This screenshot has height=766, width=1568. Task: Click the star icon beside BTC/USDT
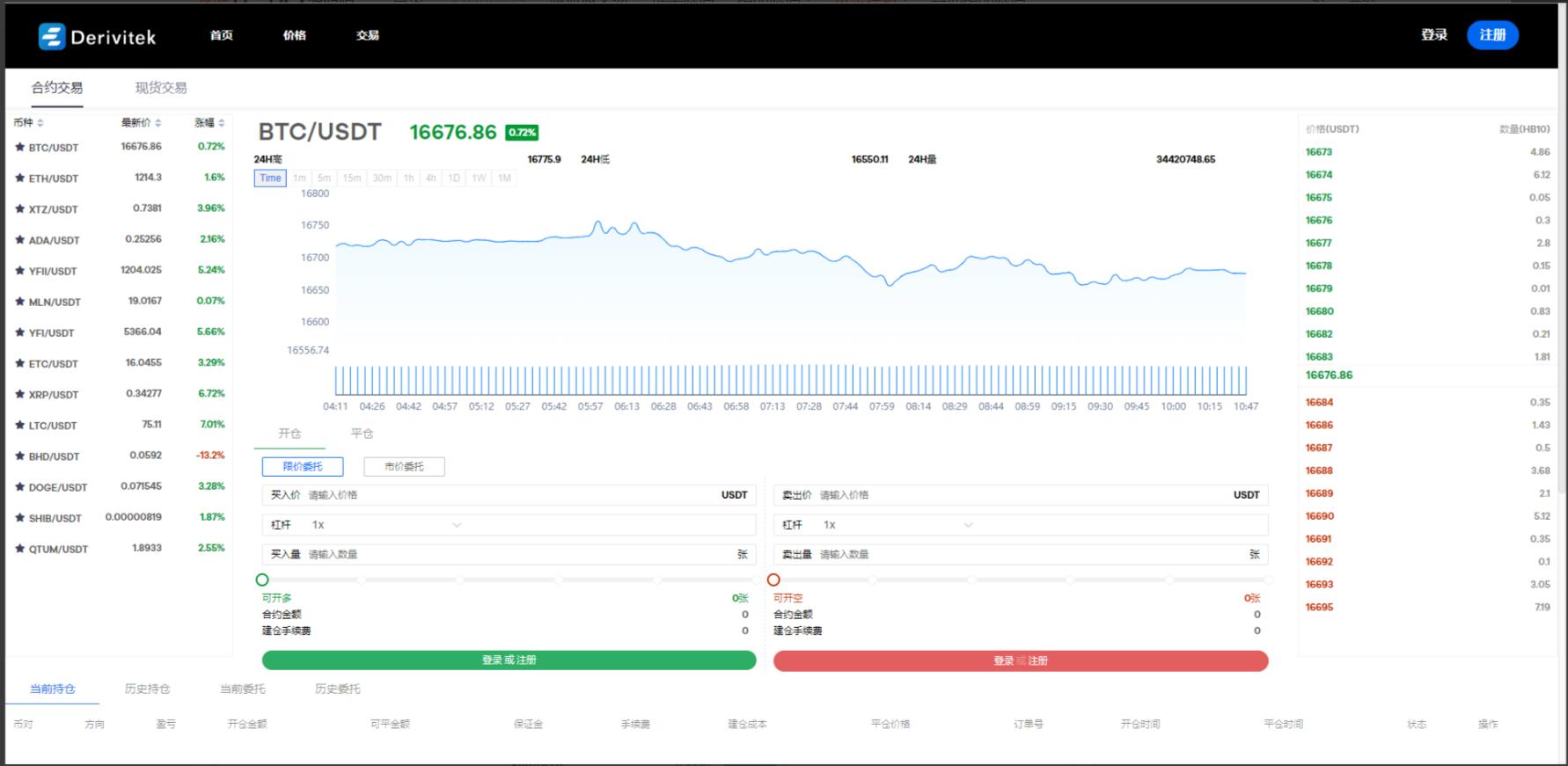[x=19, y=147]
